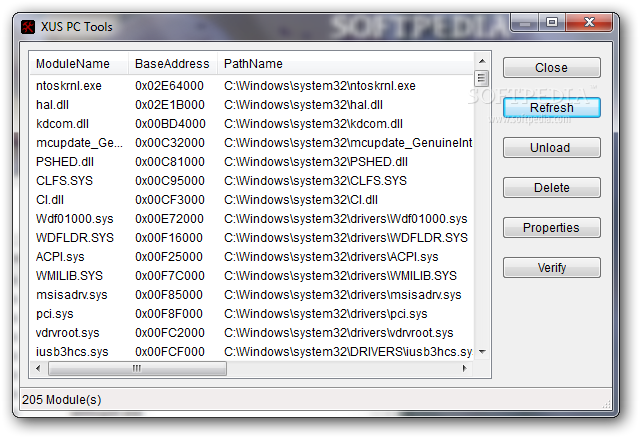The image size is (640, 438).
Task: Minimize the XUS PC Tools window
Action: [525, 22]
